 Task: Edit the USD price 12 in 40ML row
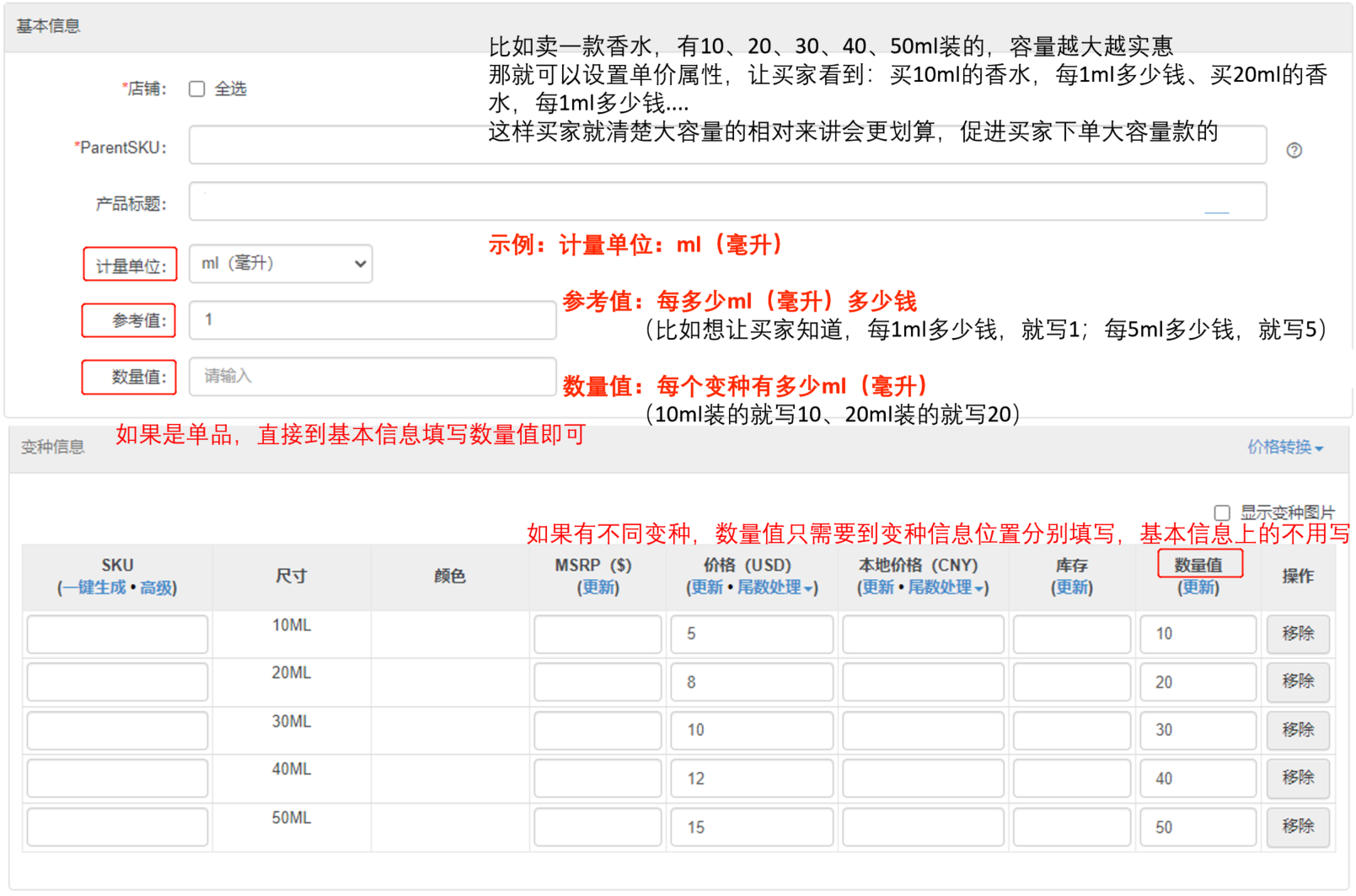pyautogui.click(x=752, y=778)
